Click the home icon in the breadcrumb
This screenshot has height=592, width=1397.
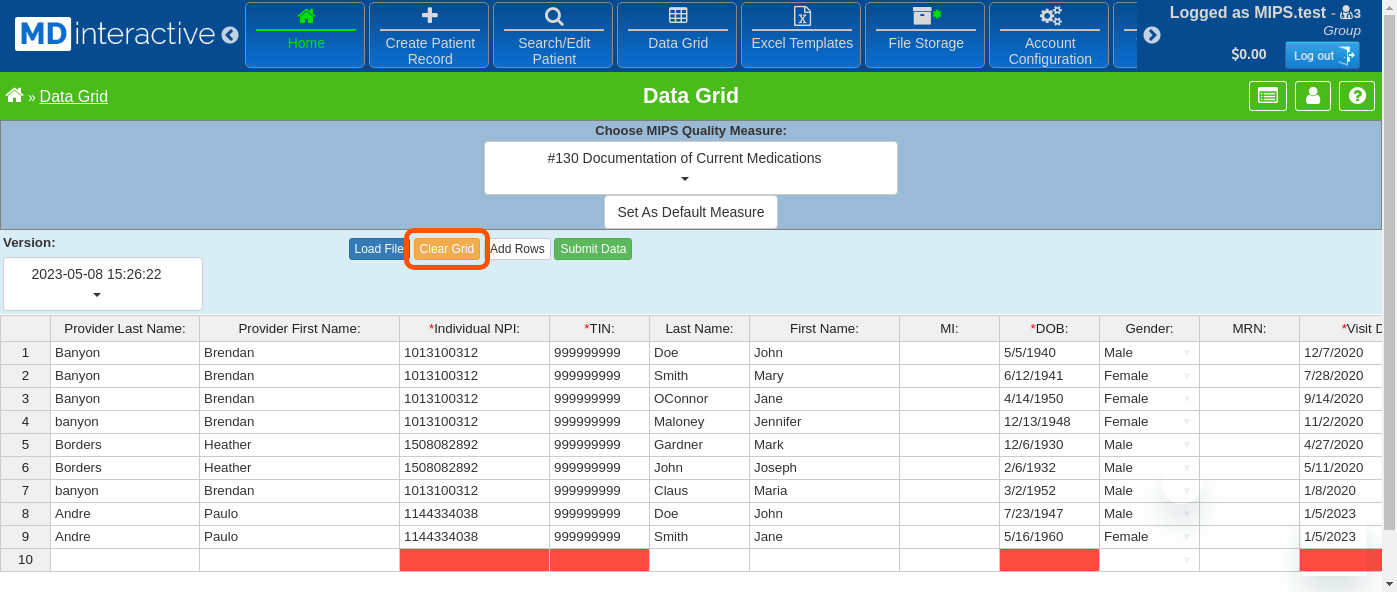(14, 96)
